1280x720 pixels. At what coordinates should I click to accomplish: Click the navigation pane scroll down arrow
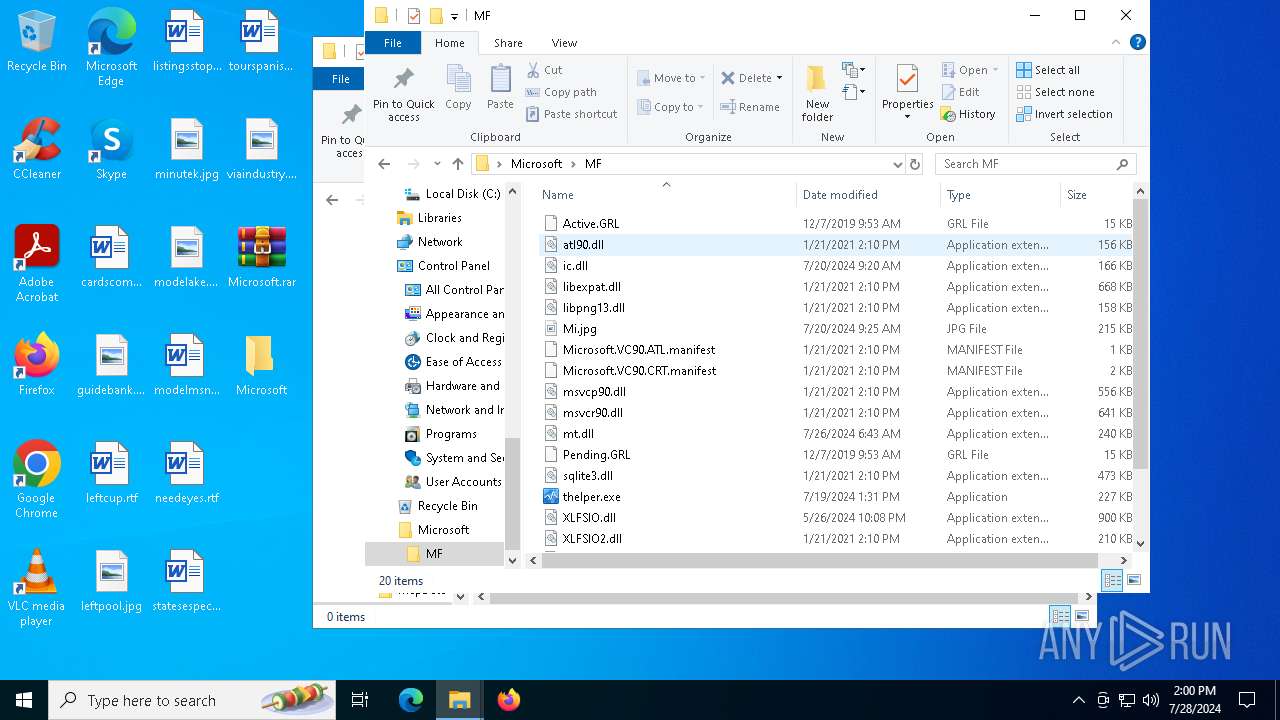(513, 560)
